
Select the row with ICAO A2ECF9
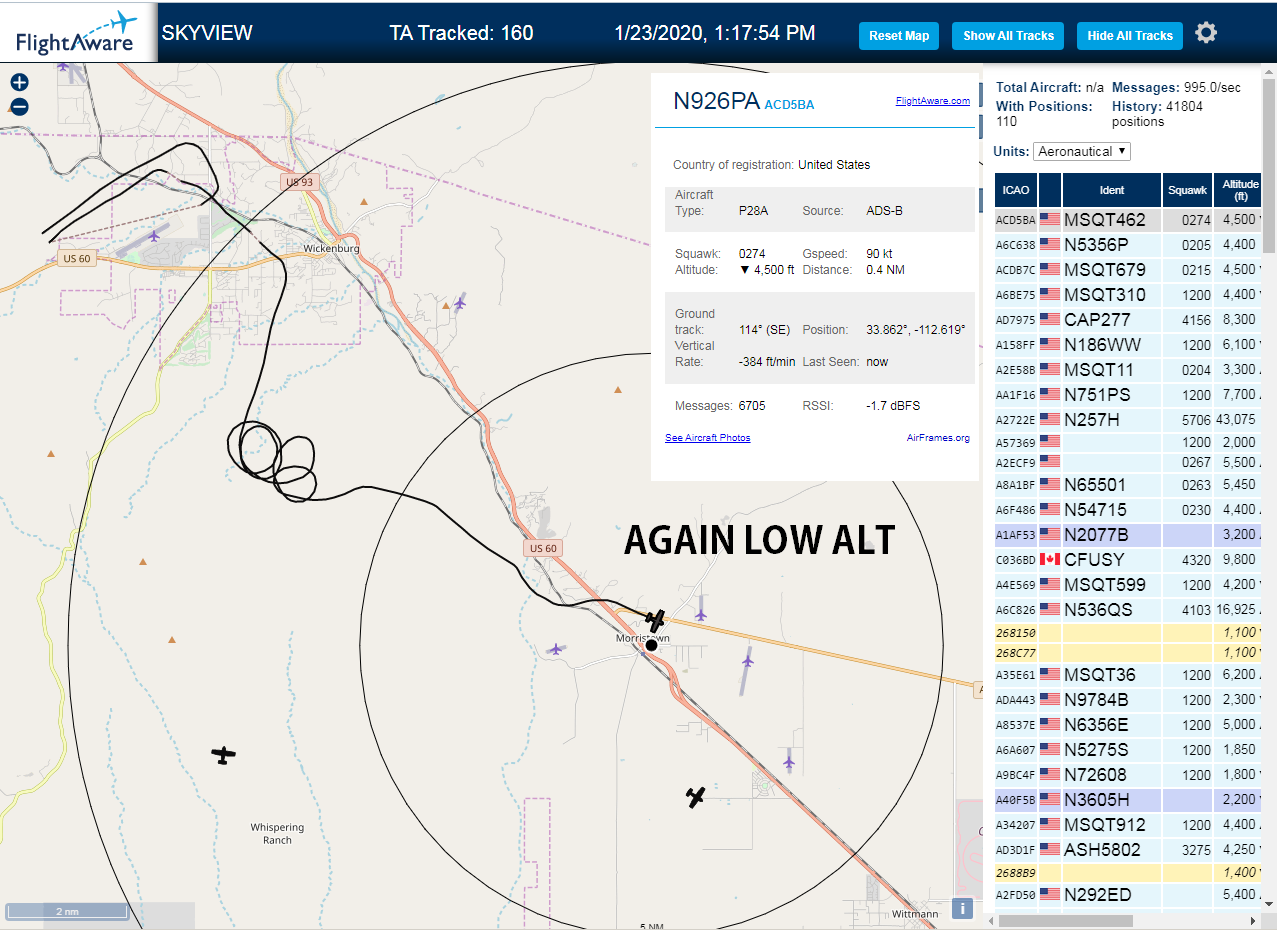tap(1128, 463)
